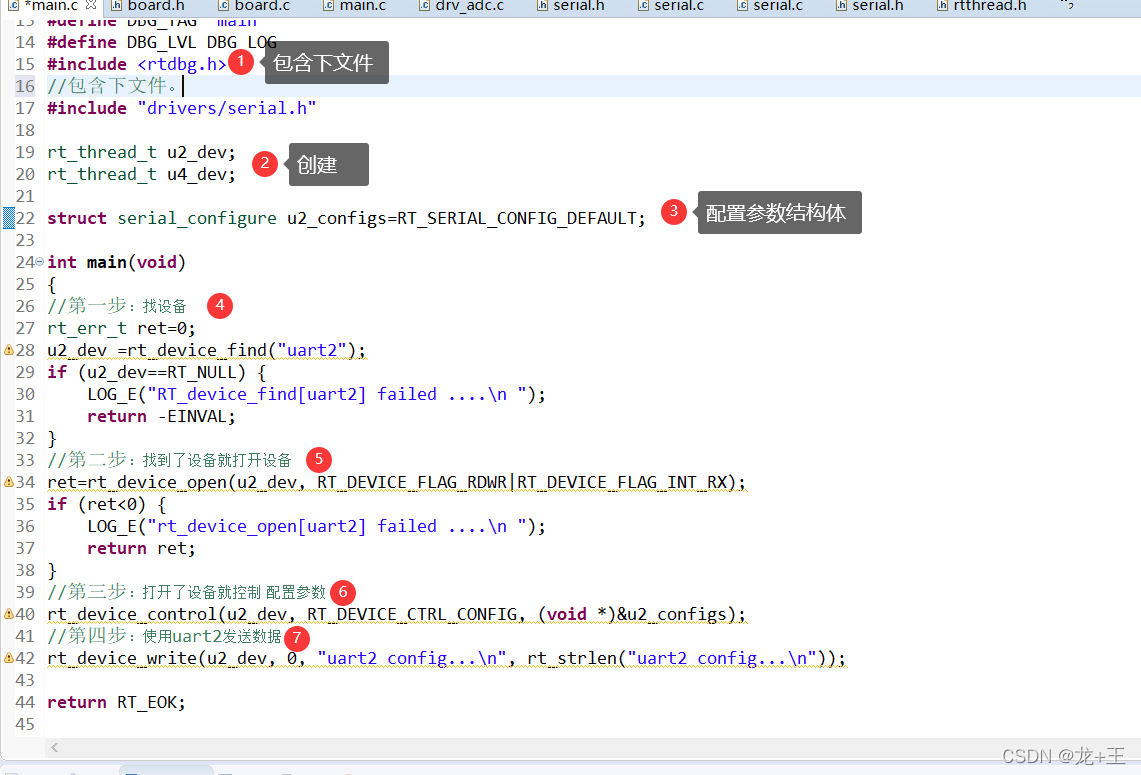This screenshot has width=1141, height=775.
Task: Click the horizontal scrollbar left arrow
Action: click(x=55, y=747)
